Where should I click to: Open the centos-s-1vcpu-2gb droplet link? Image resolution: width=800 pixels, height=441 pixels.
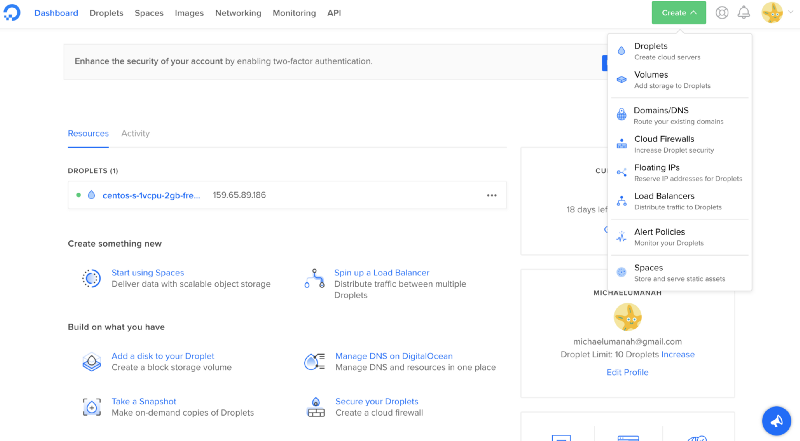pos(151,195)
